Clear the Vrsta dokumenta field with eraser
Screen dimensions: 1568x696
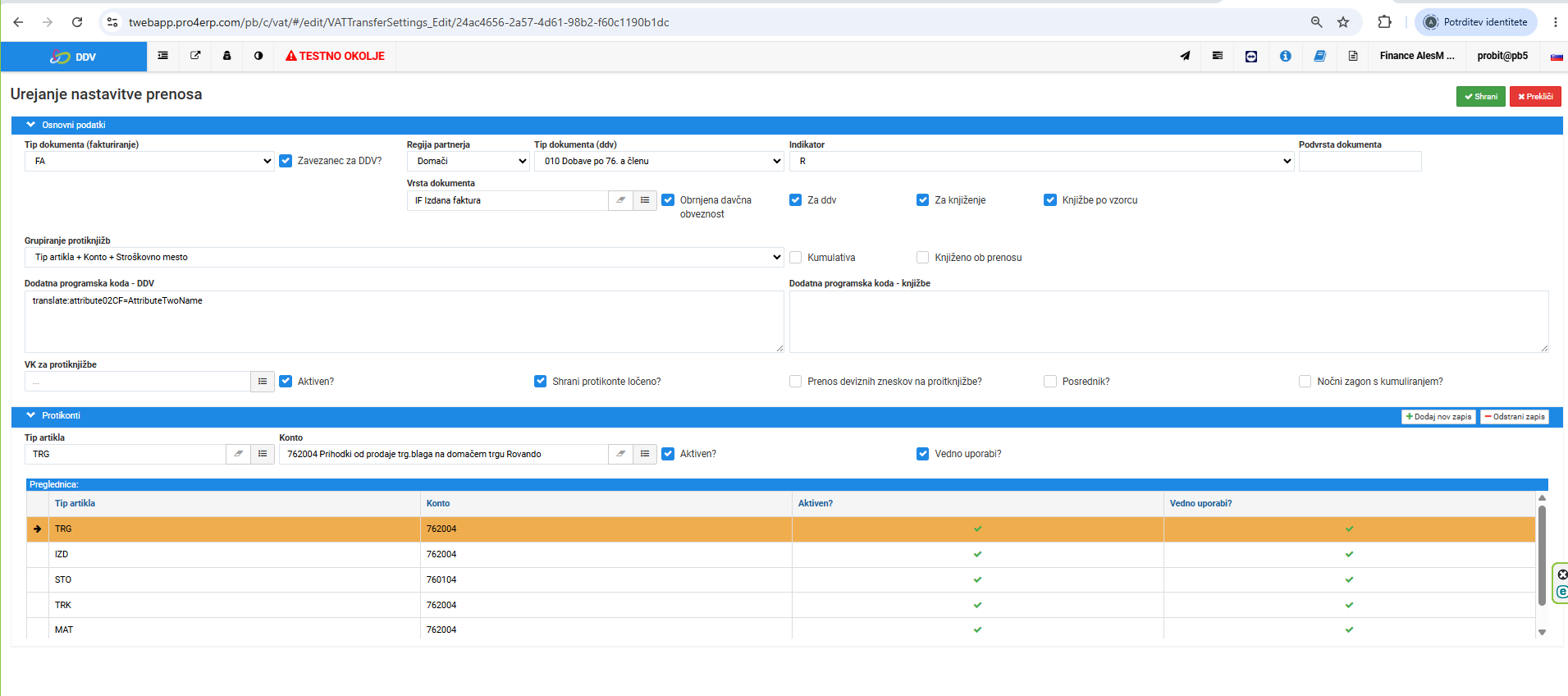(x=621, y=200)
